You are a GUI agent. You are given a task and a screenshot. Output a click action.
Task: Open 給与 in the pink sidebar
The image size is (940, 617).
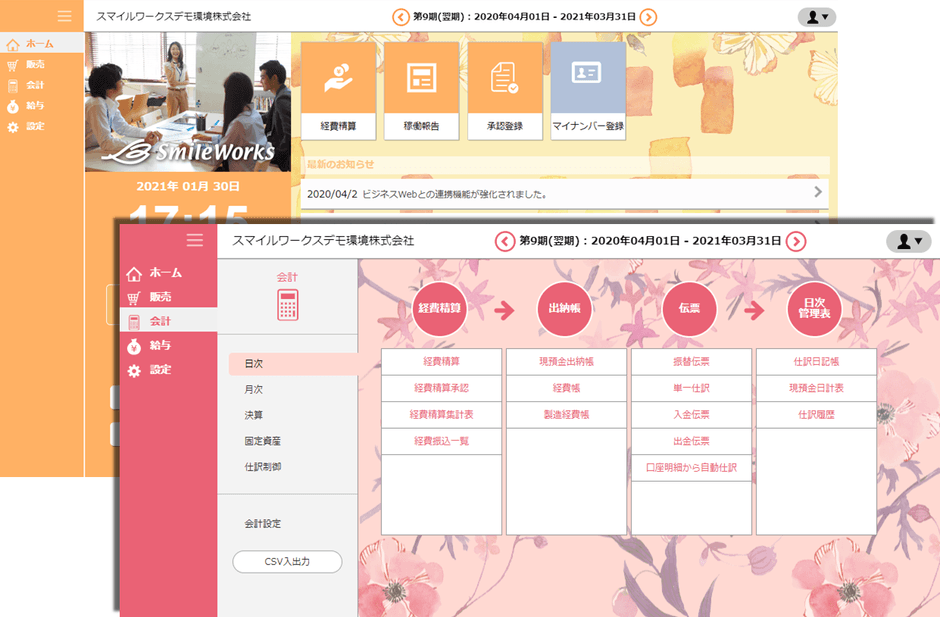click(x=159, y=345)
